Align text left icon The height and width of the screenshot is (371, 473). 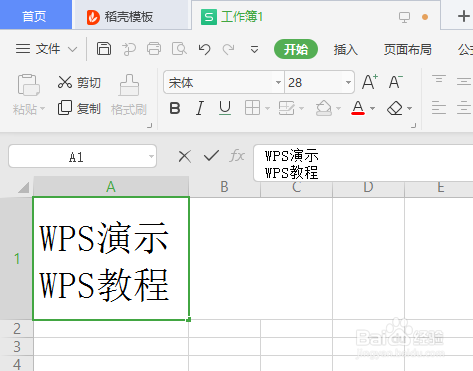point(439,108)
